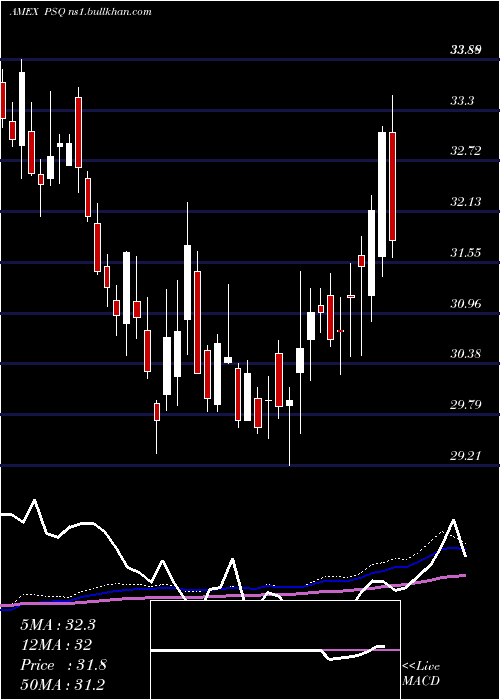Click the 30.38 price axis label

(465, 354)
